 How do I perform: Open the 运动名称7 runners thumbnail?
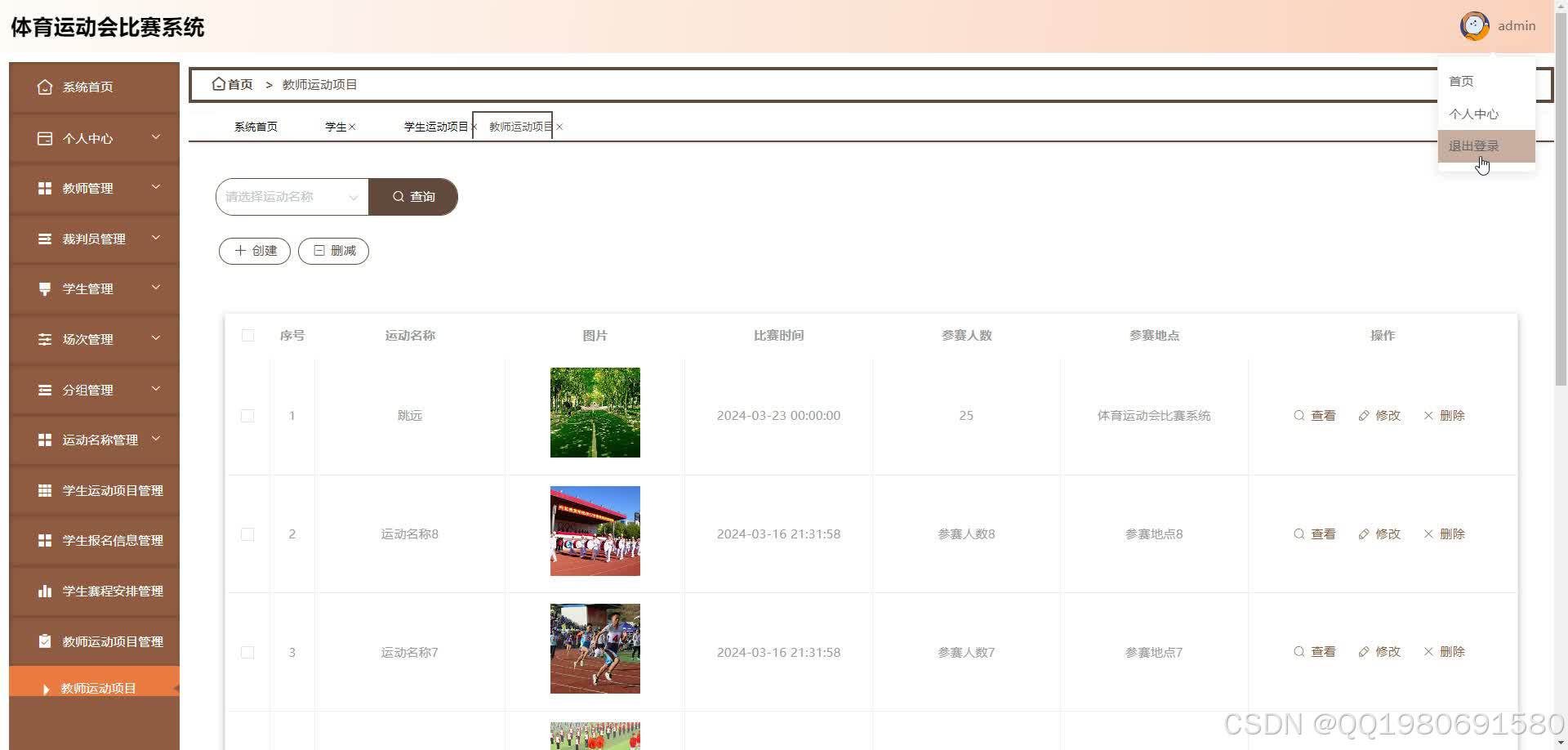pyautogui.click(x=595, y=649)
